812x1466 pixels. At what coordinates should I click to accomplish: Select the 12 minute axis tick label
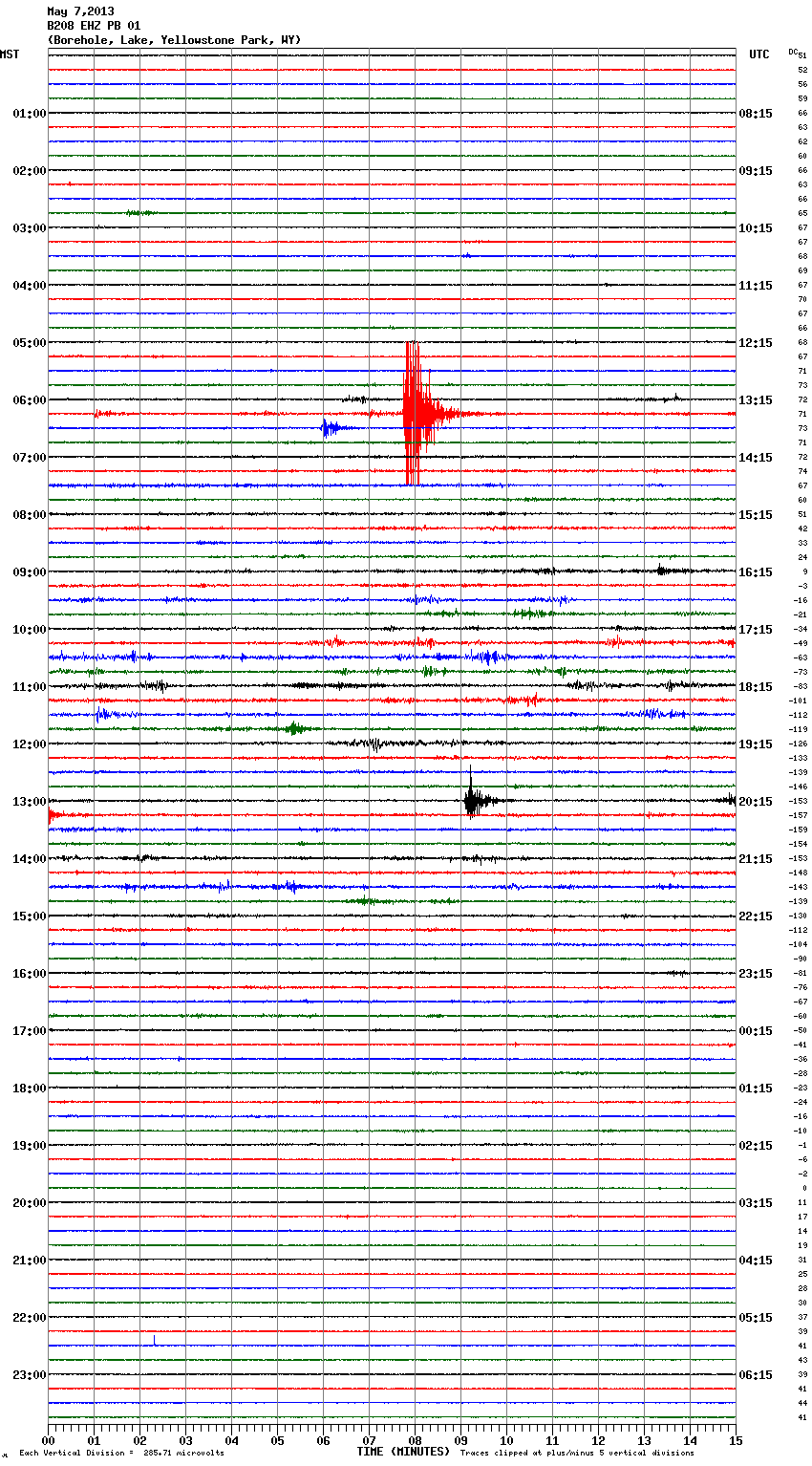(x=598, y=1440)
